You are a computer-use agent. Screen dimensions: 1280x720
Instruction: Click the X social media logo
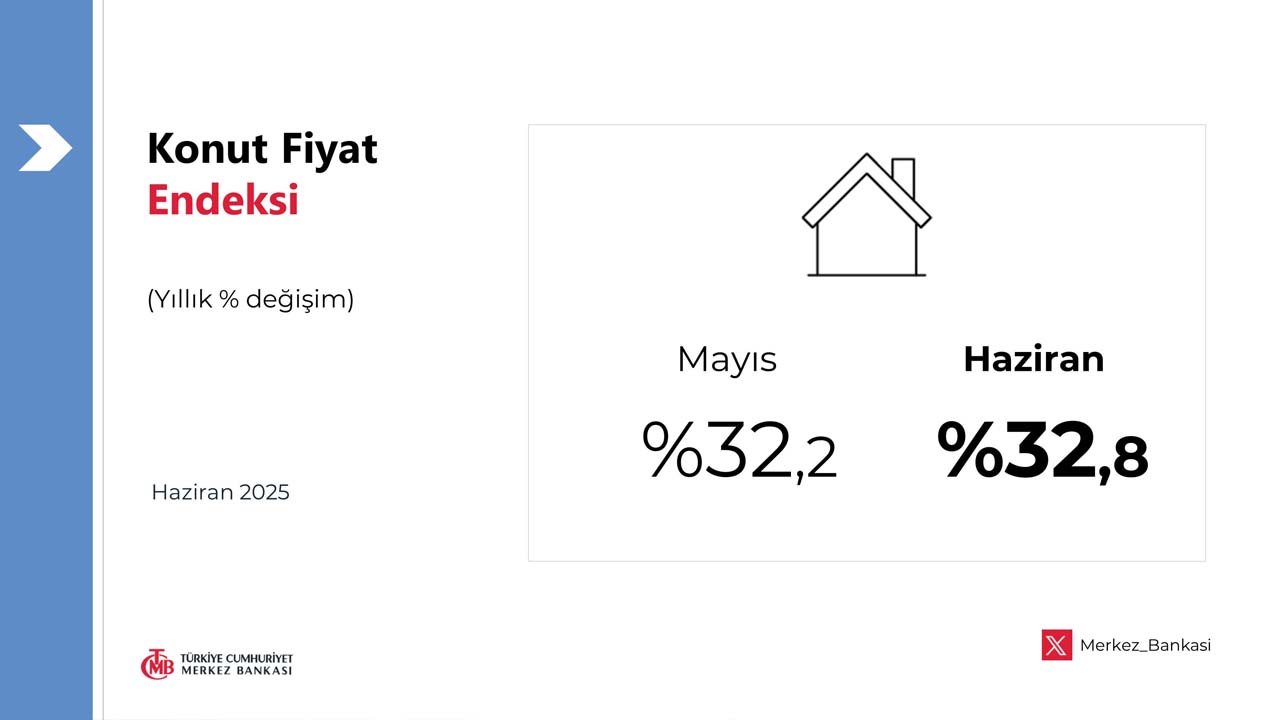[x=1056, y=645]
